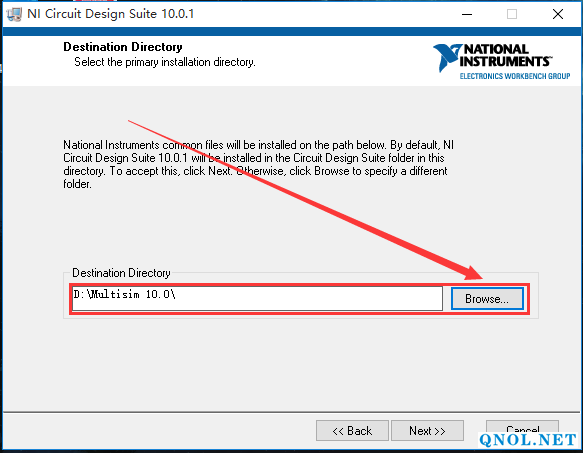Viewport: 583px width, 453px height.
Task: Click the NATIONAL INSTRUMENTS wordmark text
Action: pos(505,55)
